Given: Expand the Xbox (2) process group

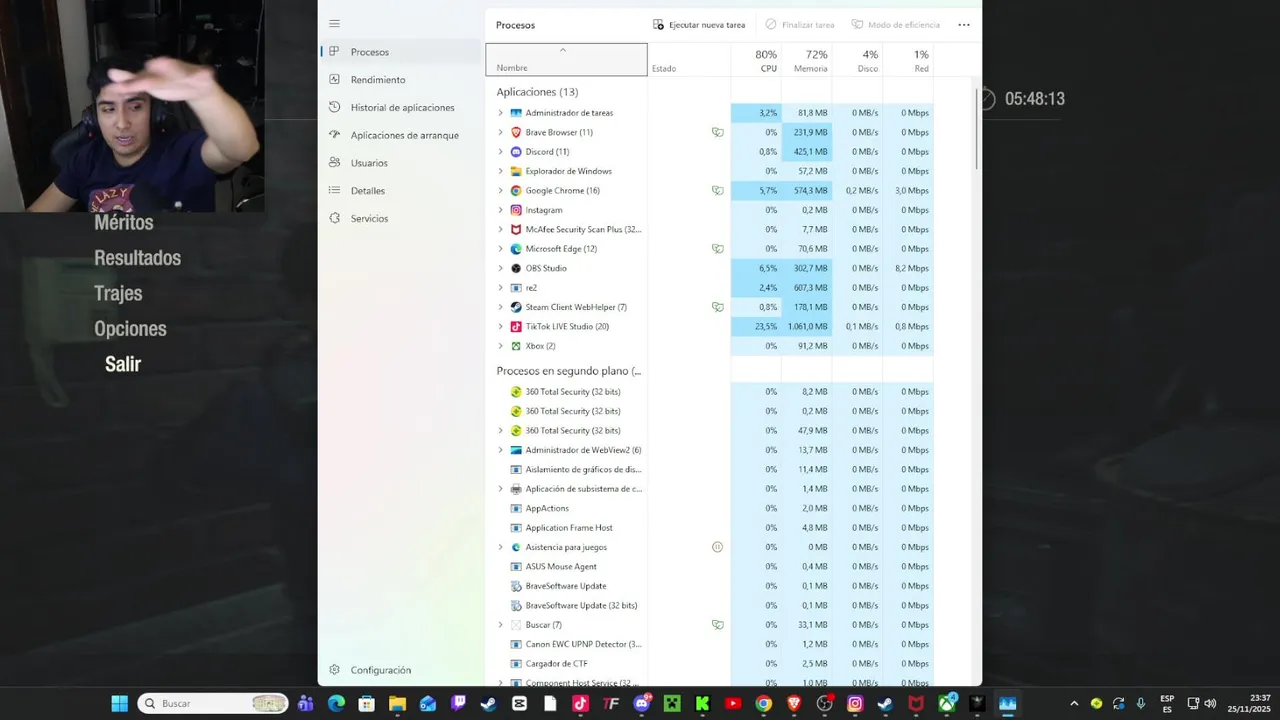Looking at the screenshot, I should 500,346.
